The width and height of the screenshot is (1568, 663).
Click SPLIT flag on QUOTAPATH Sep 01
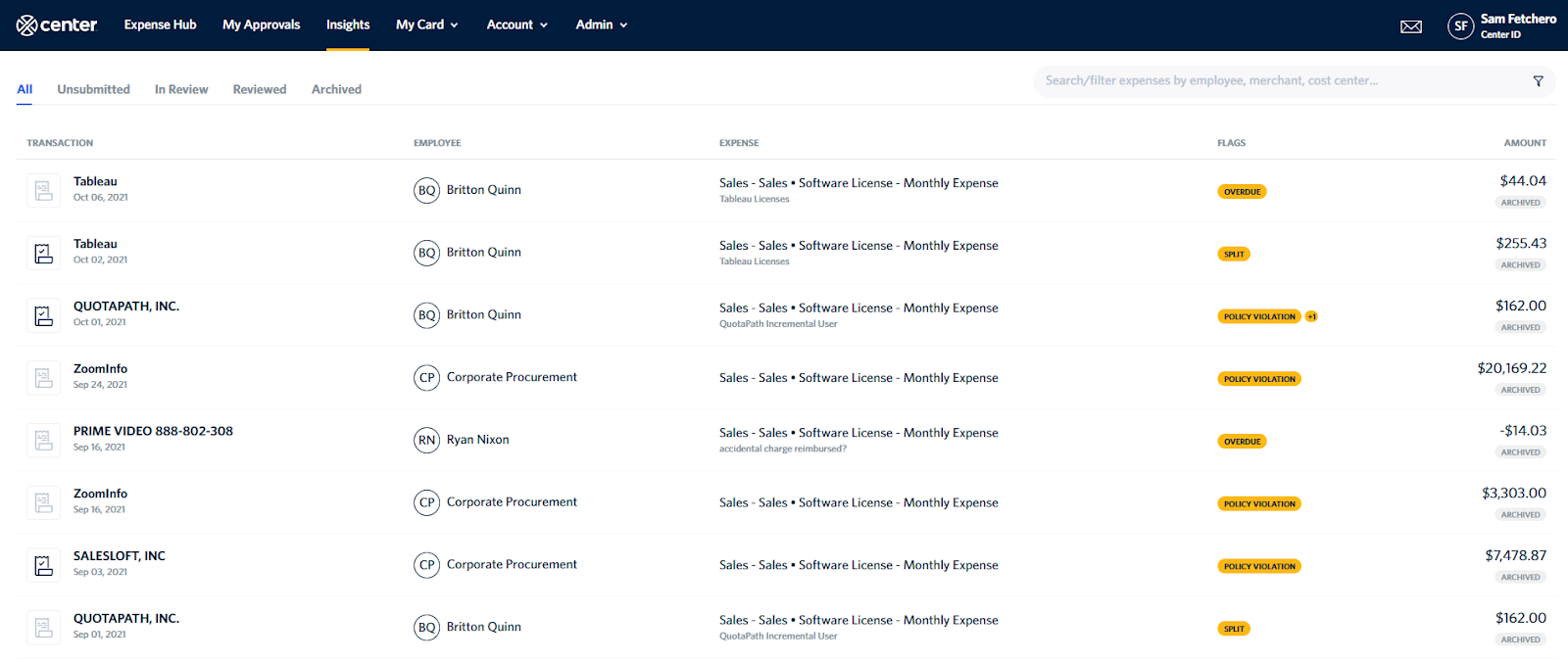[1234, 629]
